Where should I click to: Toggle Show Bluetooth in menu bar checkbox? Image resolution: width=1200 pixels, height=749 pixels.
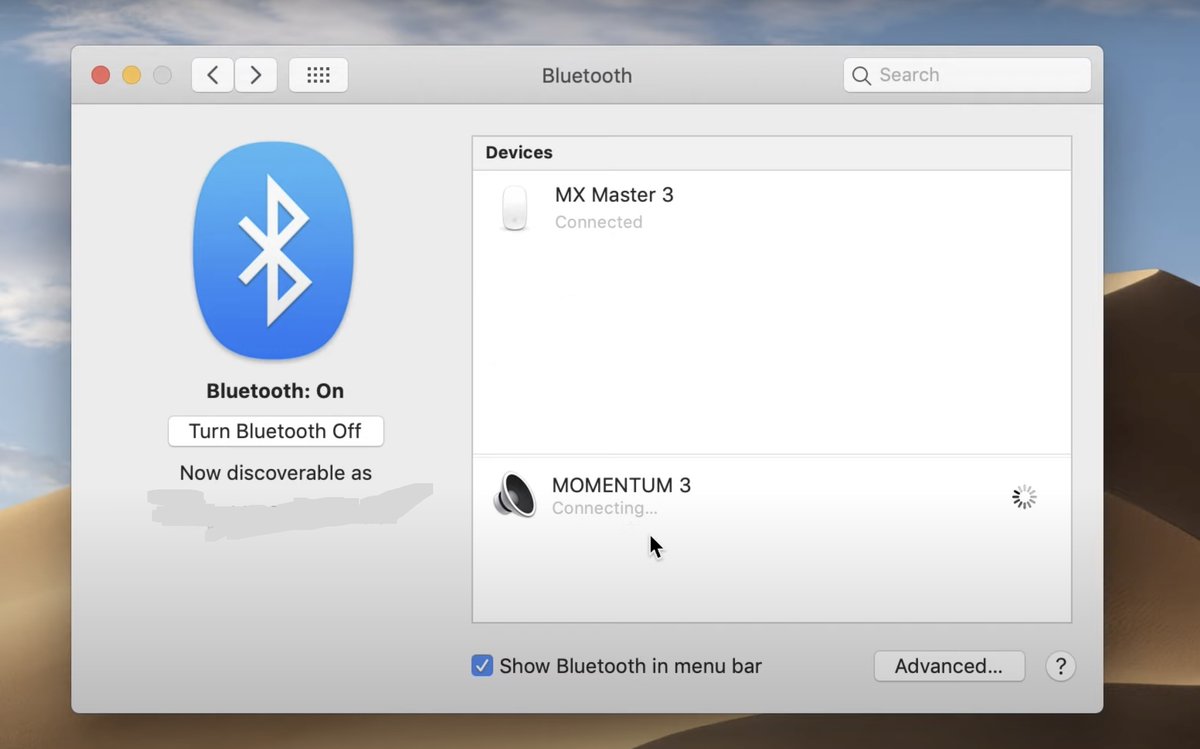coord(482,666)
